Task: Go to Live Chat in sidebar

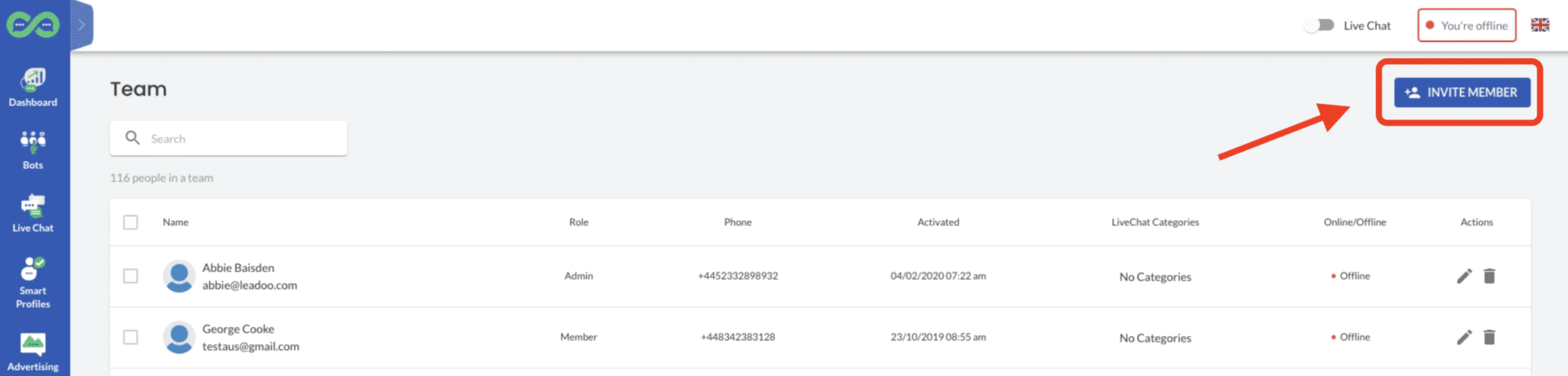Action: coord(33,212)
